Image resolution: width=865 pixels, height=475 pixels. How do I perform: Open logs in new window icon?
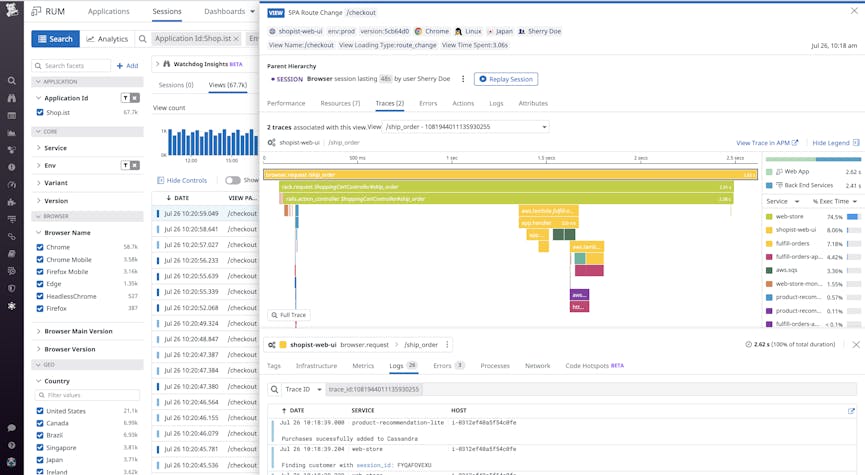click(851, 410)
